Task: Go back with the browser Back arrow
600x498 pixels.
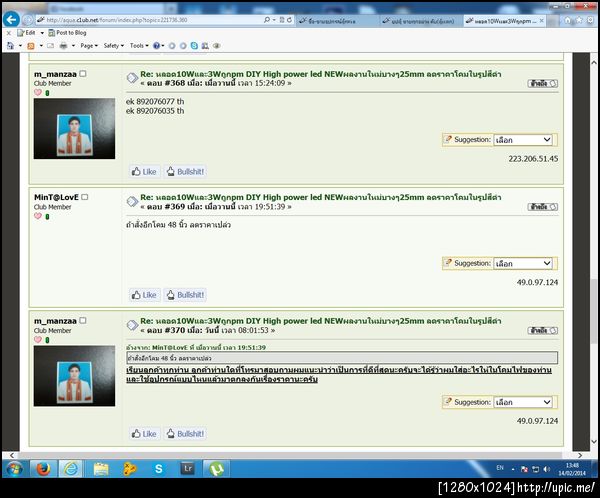Action: click(11, 20)
